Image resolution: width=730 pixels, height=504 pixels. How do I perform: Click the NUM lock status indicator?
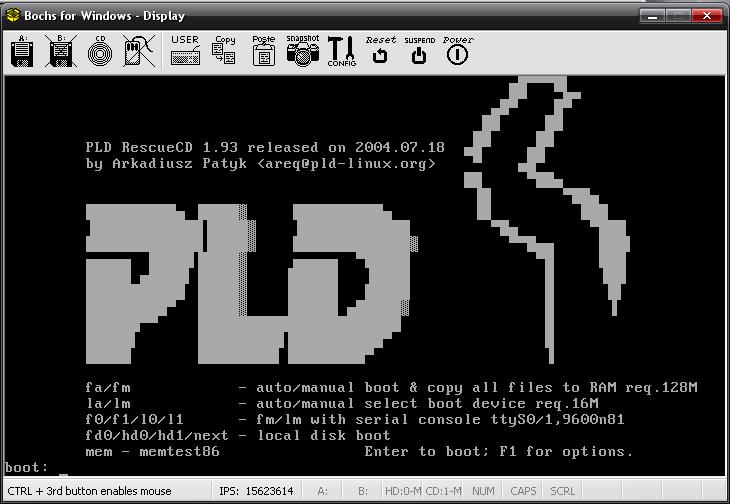tap(483, 491)
